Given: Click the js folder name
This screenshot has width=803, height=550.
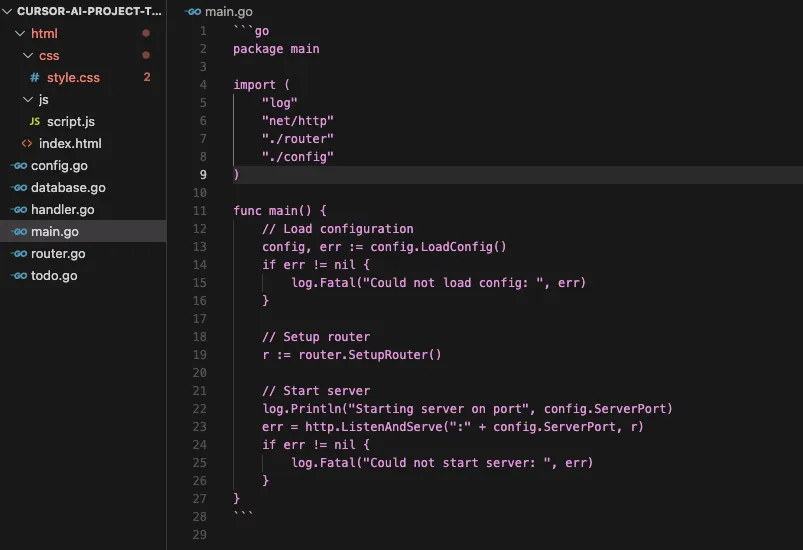Looking at the screenshot, I should 44,99.
